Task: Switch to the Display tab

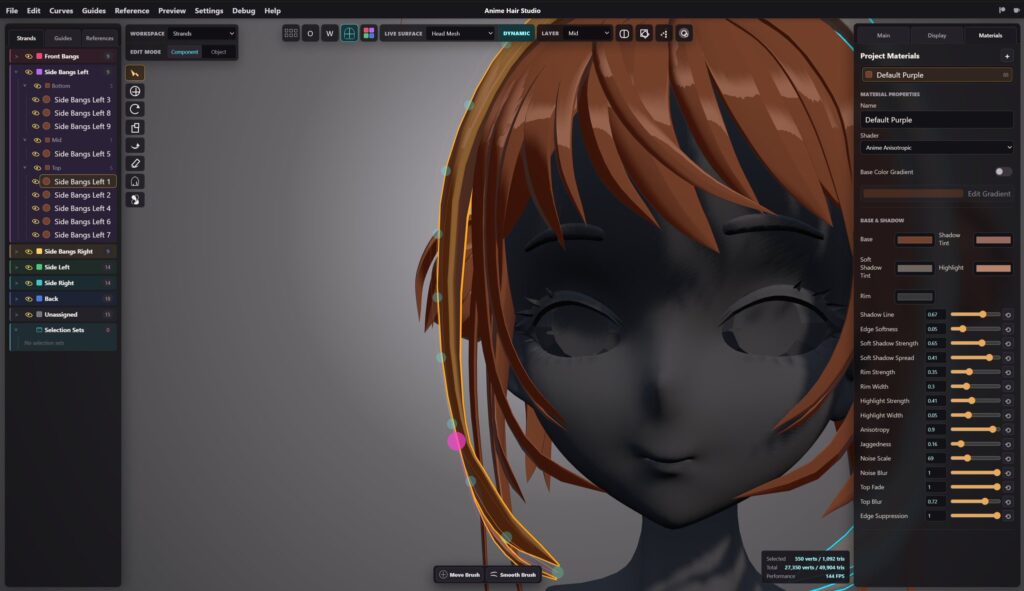Action: click(x=936, y=35)
